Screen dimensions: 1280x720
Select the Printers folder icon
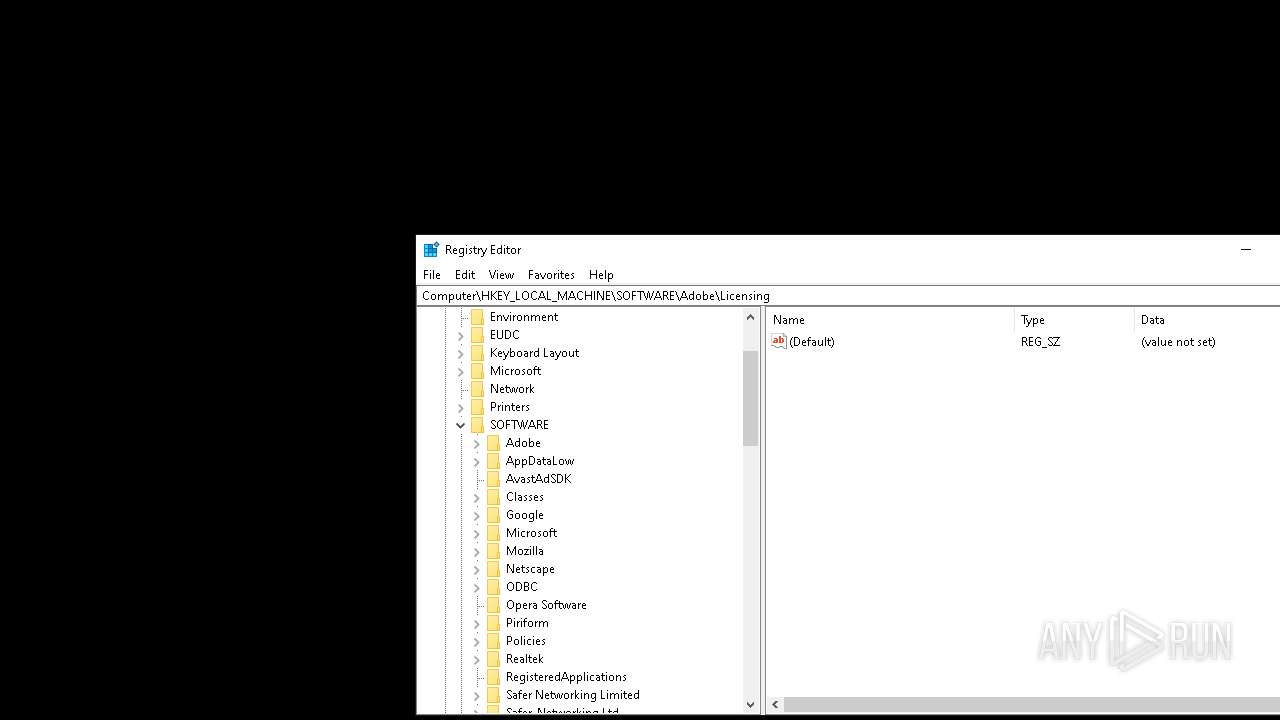pos(477,407)
